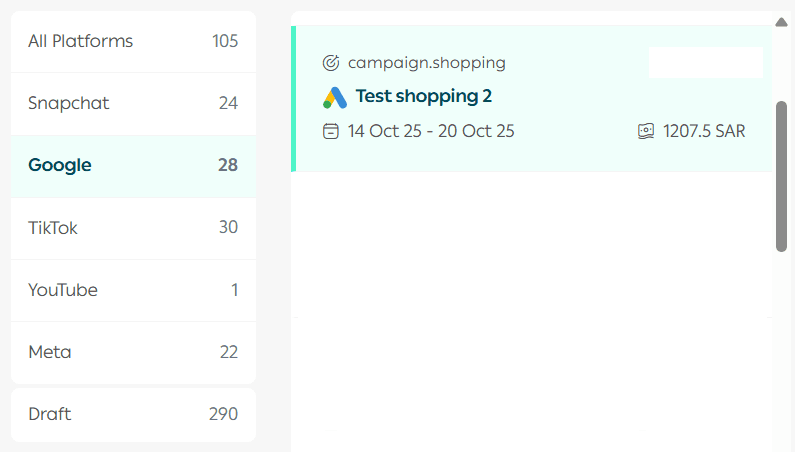The image size is (795, 452).
Task: Click the blank status badge on campaign card
Action: point(705,62)
